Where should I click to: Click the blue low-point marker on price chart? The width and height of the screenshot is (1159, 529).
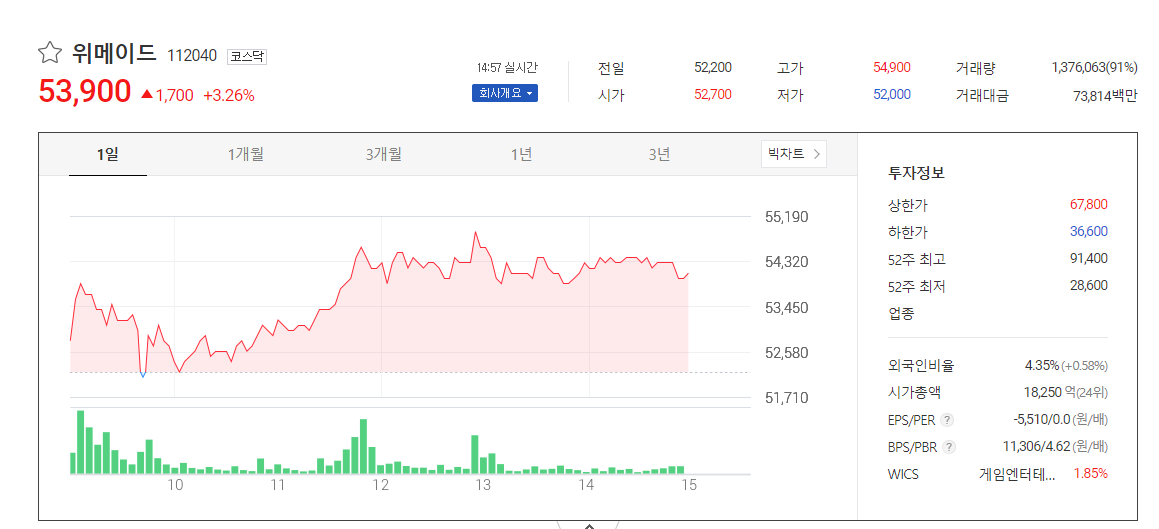pos(143,374)
